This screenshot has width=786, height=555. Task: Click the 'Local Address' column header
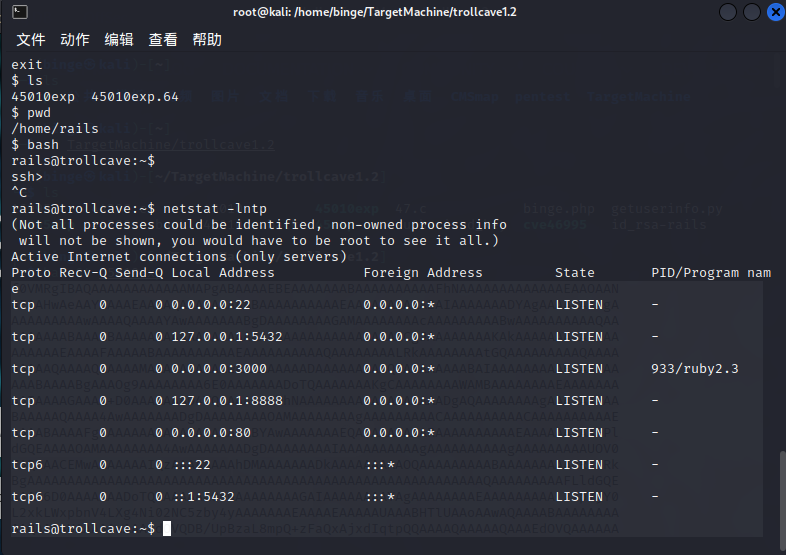point(223,273)
